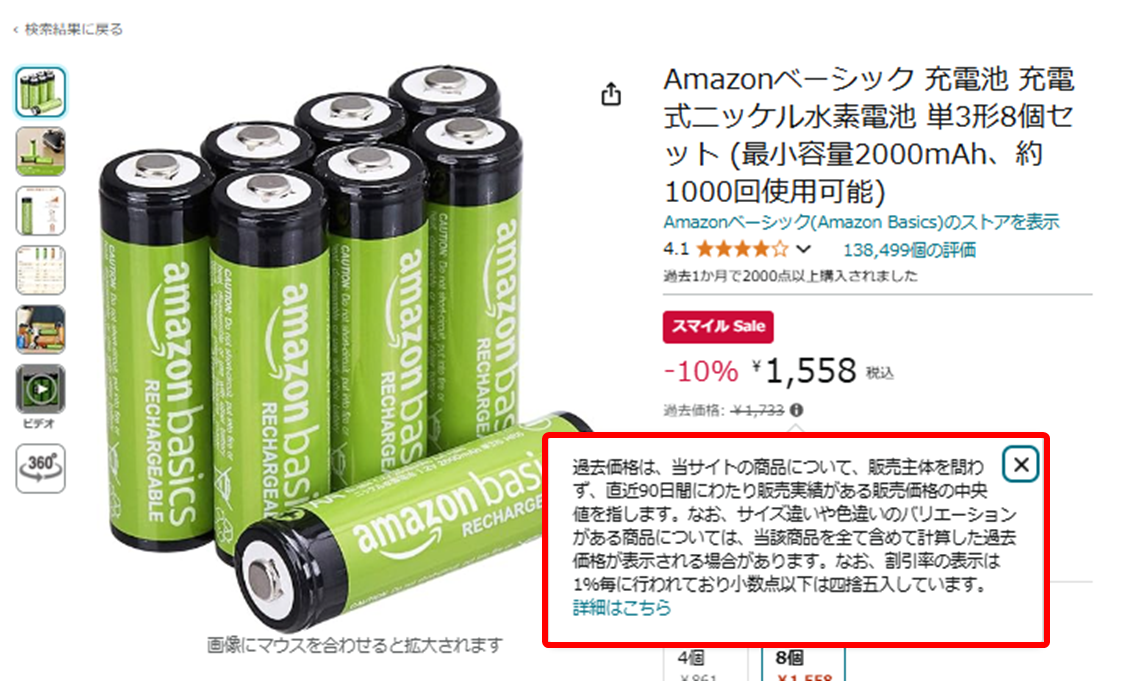Go back to search results
Viewport: 1124px width, 681px height.
coord(68,29)
